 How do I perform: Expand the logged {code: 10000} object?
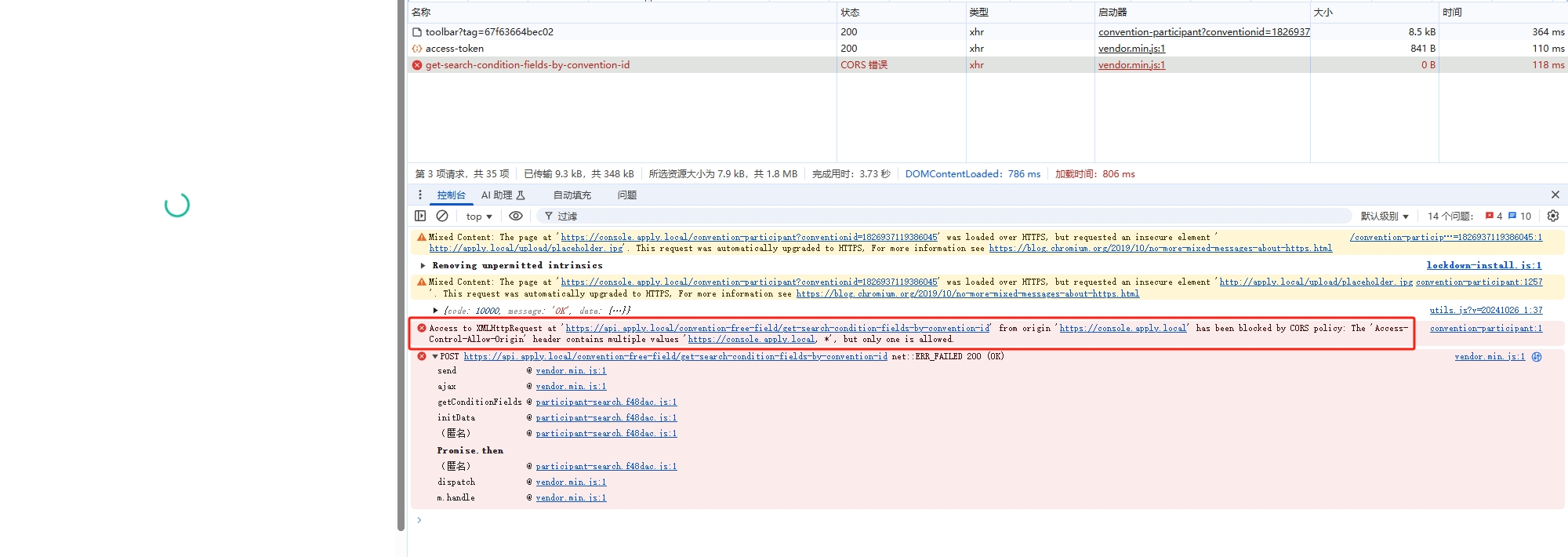click(x=436, y=311)
